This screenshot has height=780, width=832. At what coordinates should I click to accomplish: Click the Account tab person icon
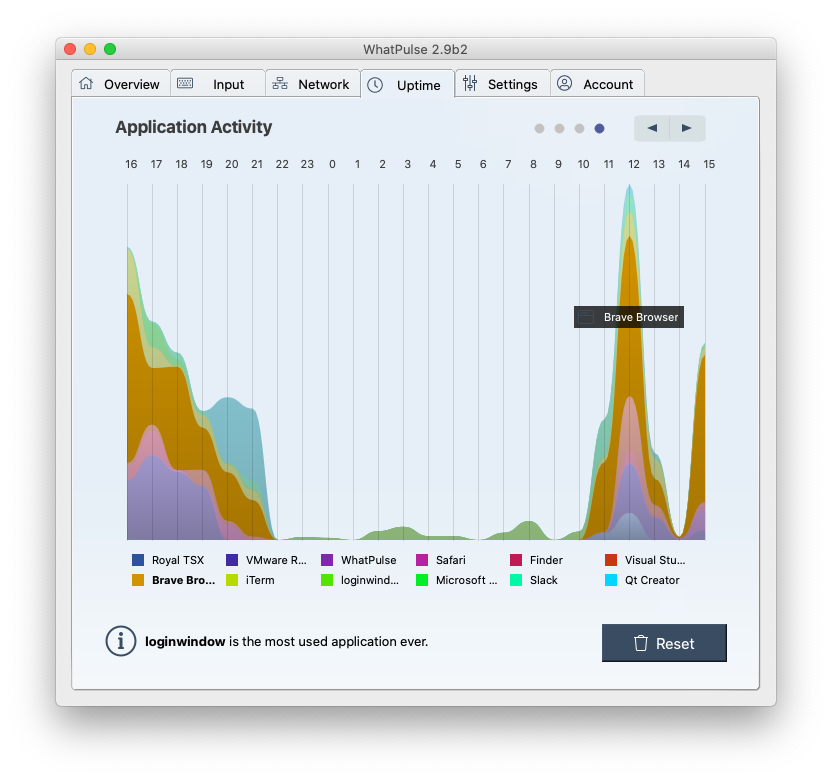point(564,84)
